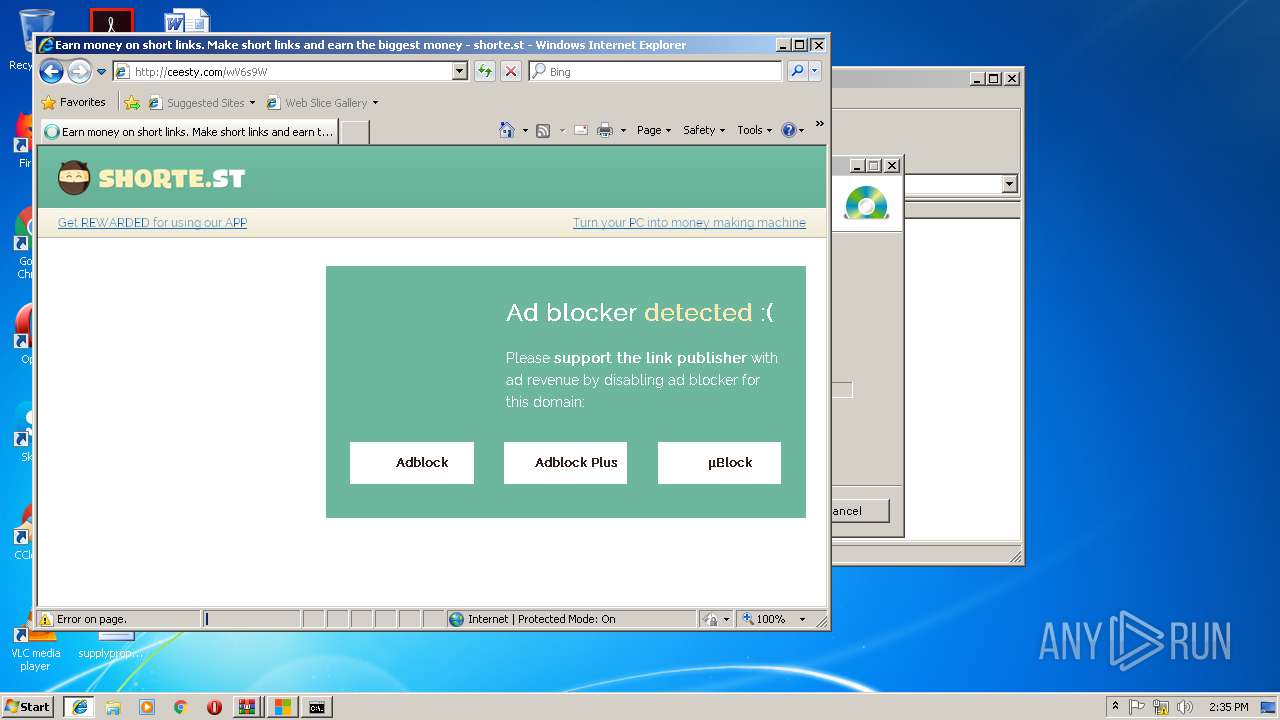The image size is (1280, 720).
Task: Click the Print icon
Action: coord(605,130)
